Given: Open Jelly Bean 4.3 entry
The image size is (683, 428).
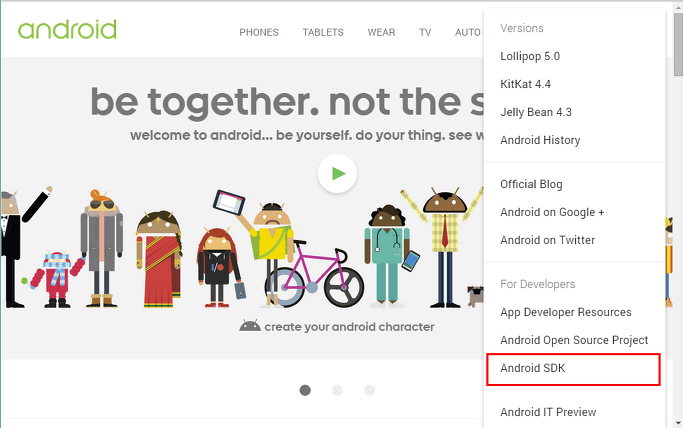Looking at the screenshot, I should click(x=536, y=112).
